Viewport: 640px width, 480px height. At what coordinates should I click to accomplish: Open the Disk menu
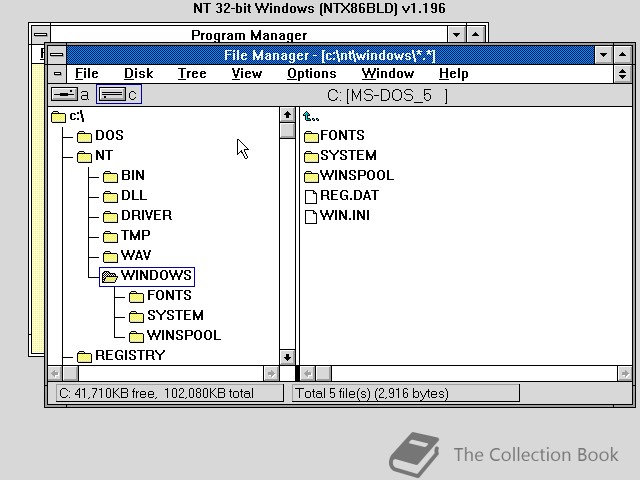point(138,73)
